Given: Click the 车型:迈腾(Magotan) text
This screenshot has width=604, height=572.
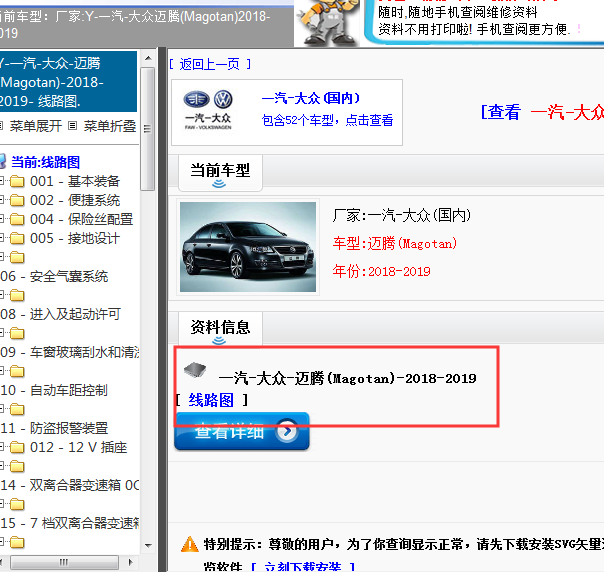Looking at the screenshot, I should pyautogui.click(x=395, y=243).
